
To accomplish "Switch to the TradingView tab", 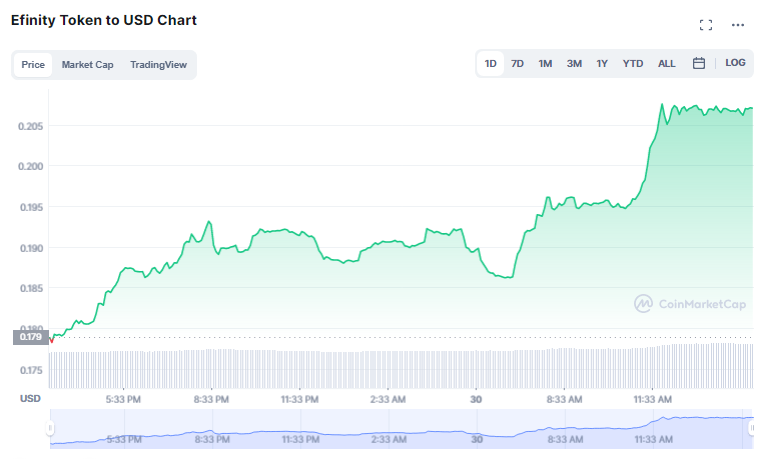I will tap(158, 64).
